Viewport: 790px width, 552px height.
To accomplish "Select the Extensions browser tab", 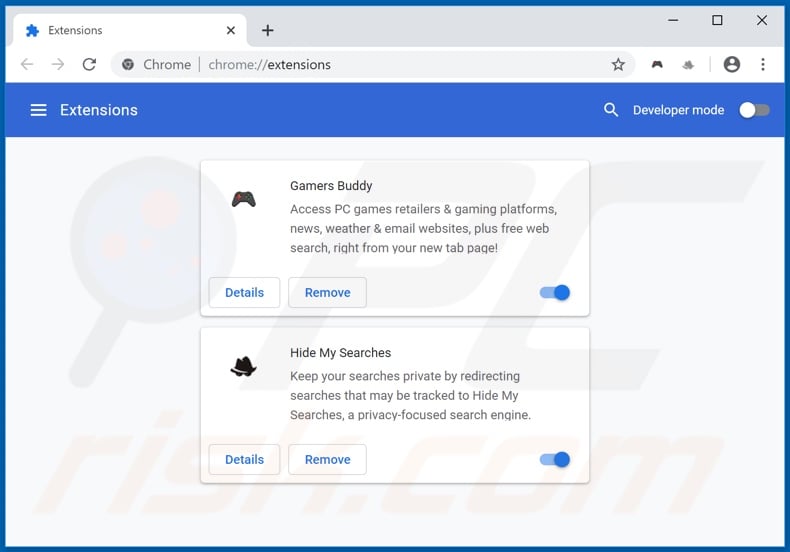I will [x=129, y=31].
